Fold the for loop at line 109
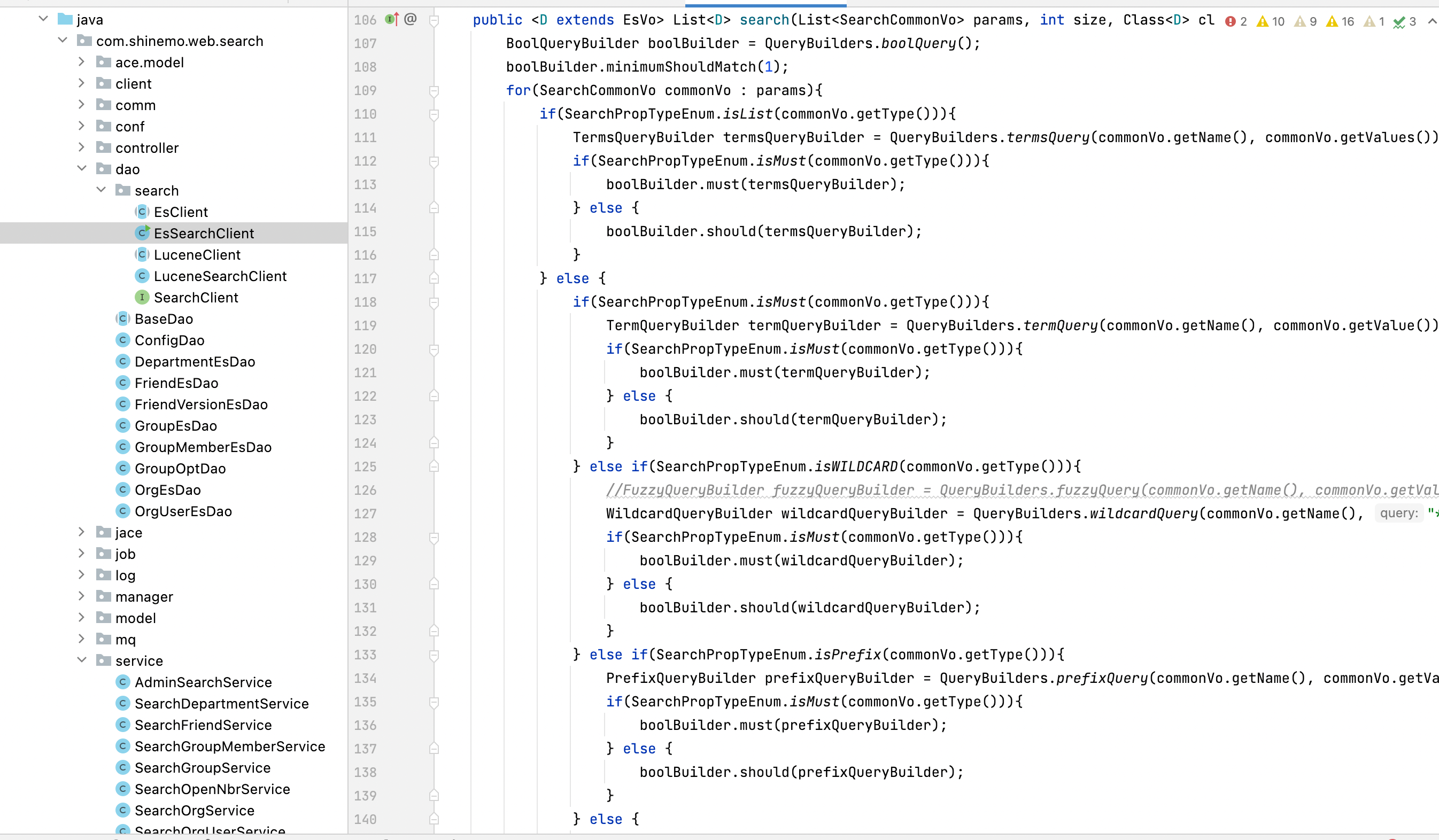Image resolution: width=1439 pixels, height=840 pixels. pos(434,91)
